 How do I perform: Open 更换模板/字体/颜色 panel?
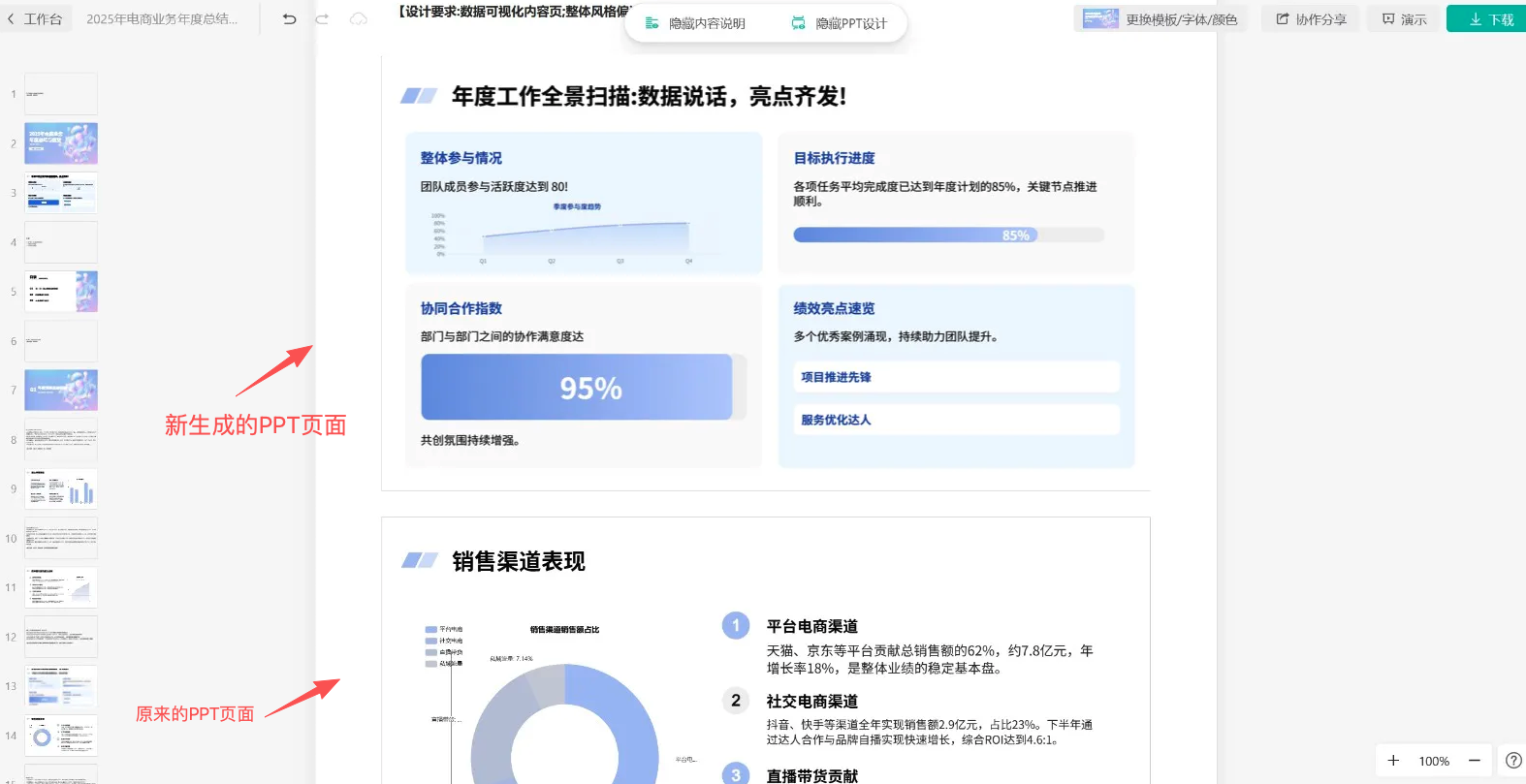pos(1160,19)
